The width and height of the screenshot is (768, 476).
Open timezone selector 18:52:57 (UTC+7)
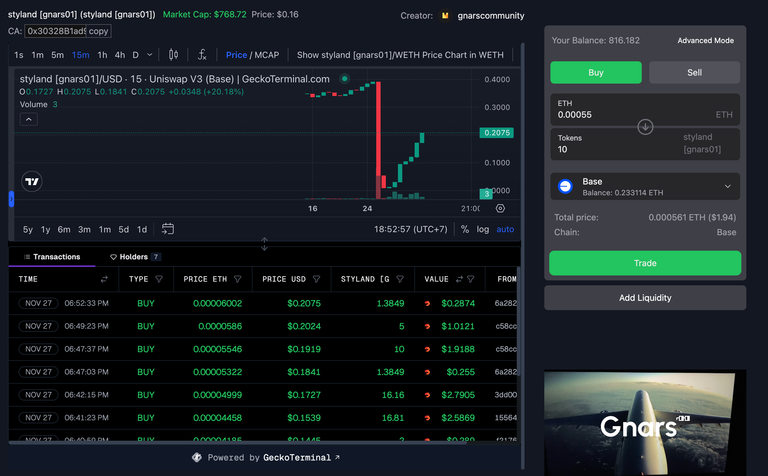(410, 229)
